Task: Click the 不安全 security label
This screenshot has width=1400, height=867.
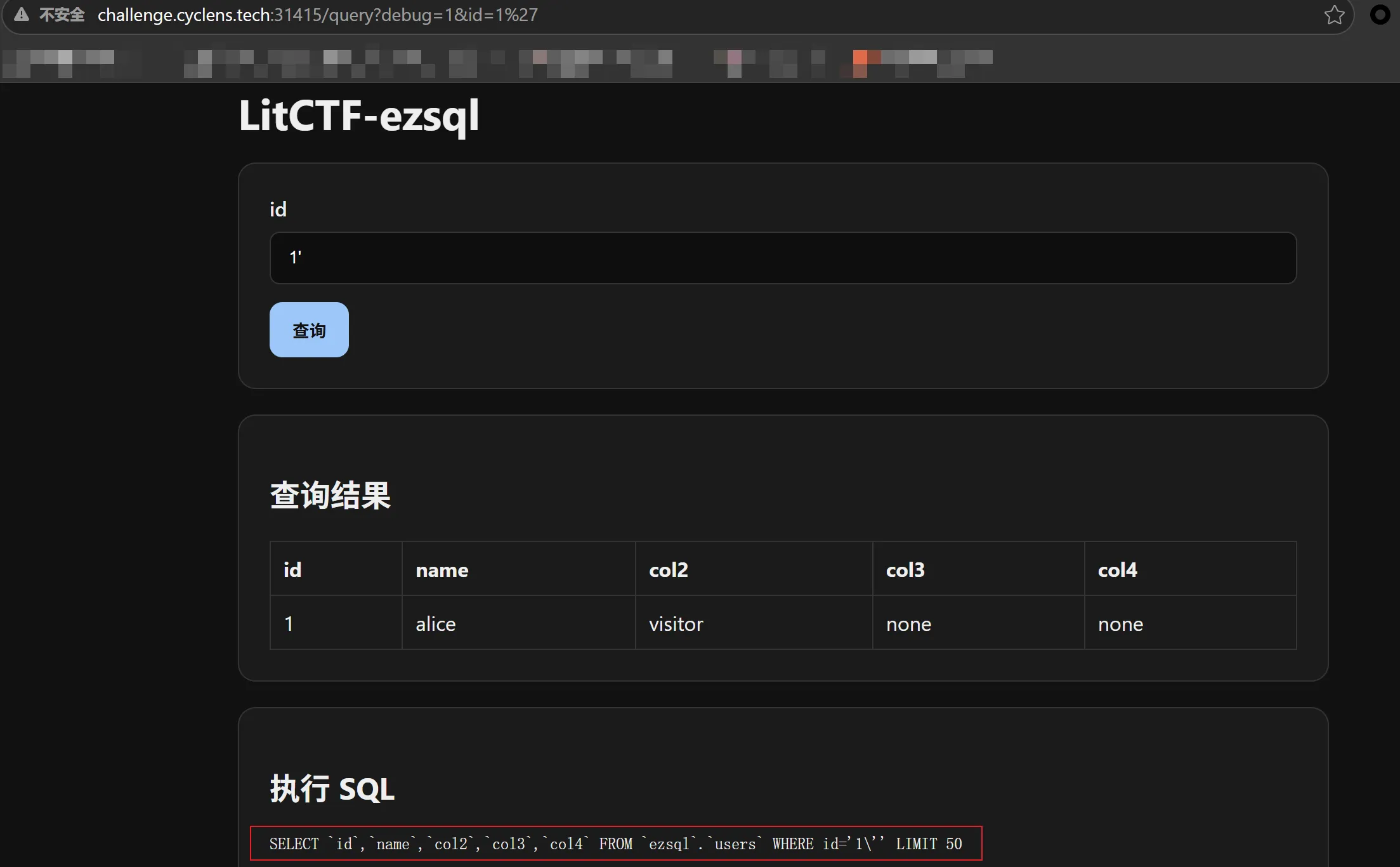Action: pyautogui.click(x=62, y=15)
